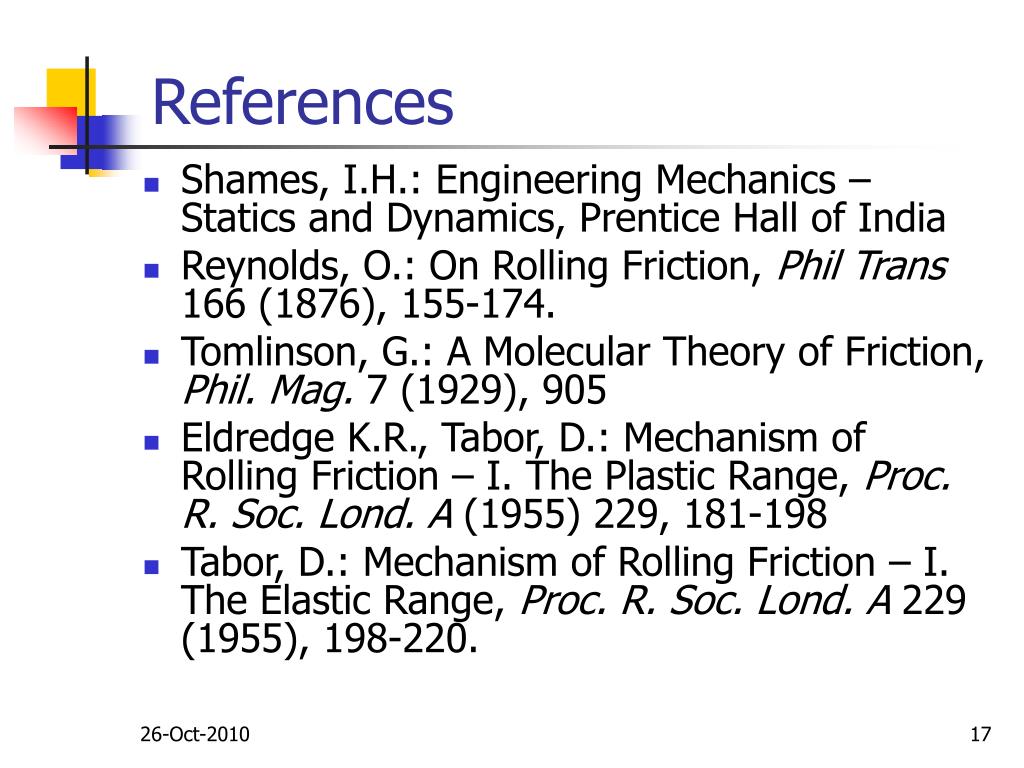Select the red gradient square graphic
The image size is (1024, 768).
click(x=44, y=131)
